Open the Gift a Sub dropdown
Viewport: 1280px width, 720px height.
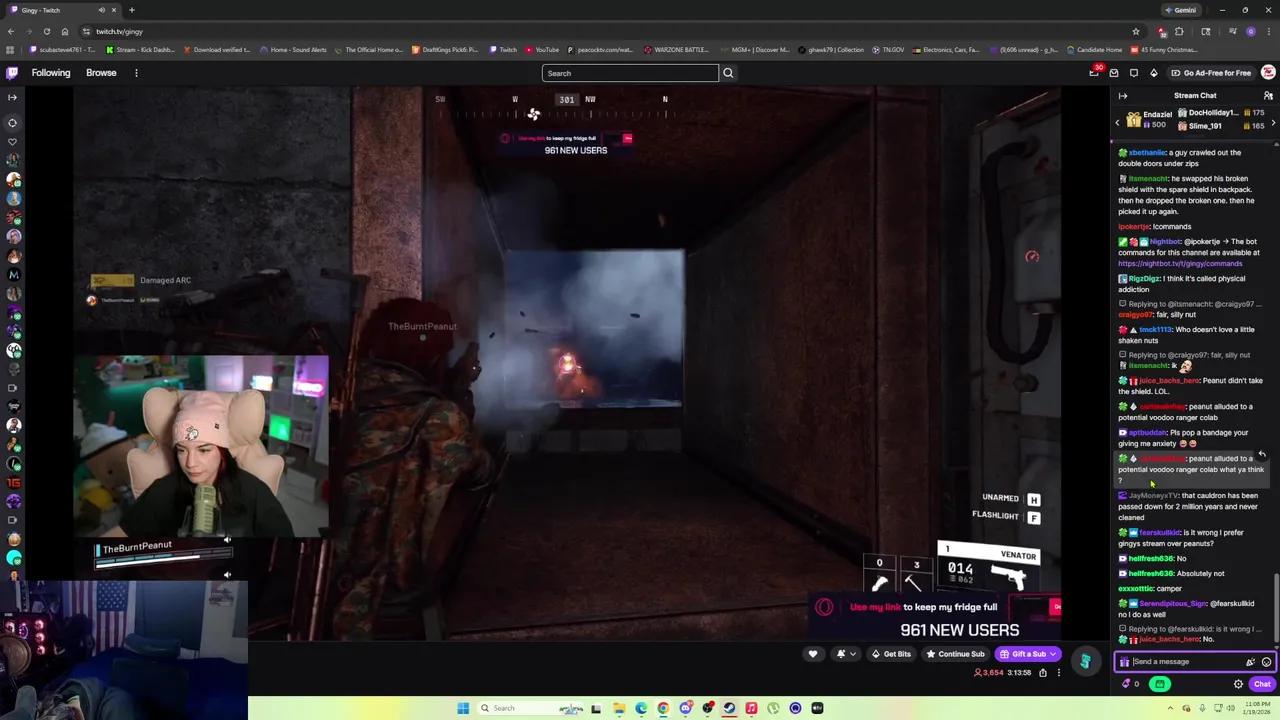click(x=1029, y=654)
